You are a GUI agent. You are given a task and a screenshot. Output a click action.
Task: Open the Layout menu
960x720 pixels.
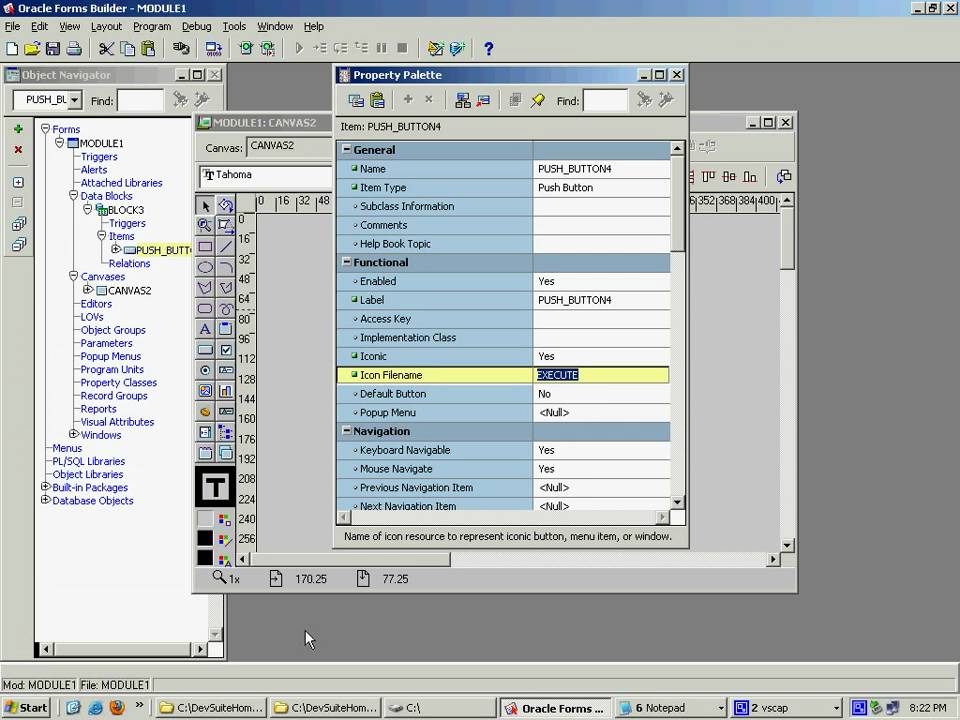[107, 26]
